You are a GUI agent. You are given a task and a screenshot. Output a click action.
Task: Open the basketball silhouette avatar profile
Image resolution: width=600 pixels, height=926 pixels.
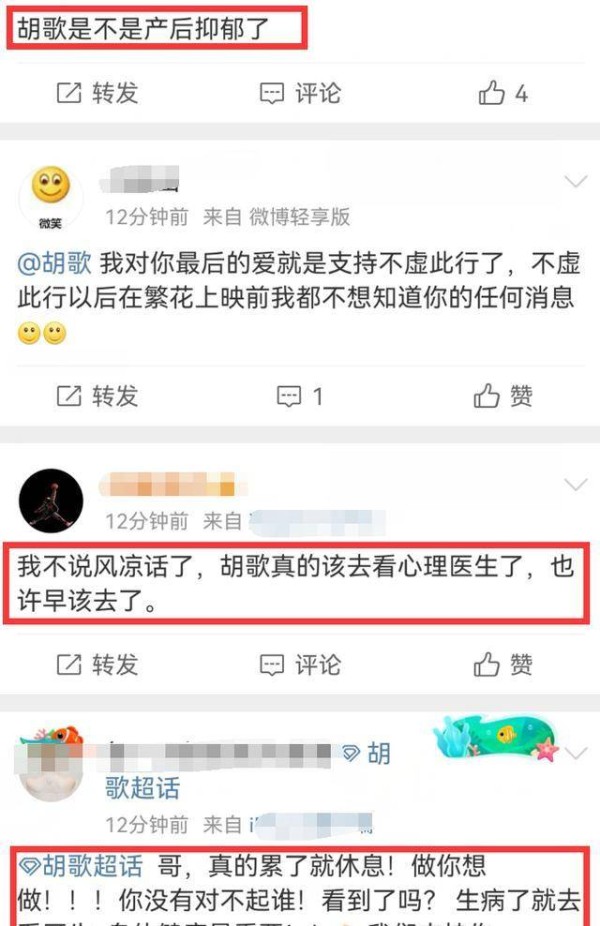point(51,501)
